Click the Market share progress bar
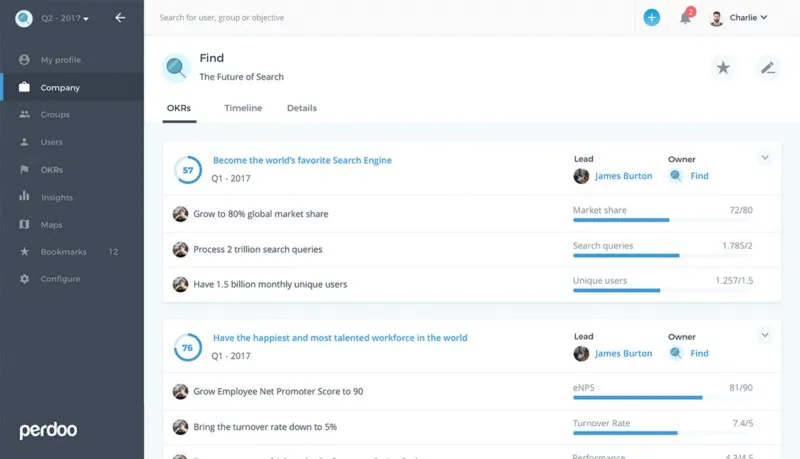This screenshot has height=459, width=800. pos(663,220)
